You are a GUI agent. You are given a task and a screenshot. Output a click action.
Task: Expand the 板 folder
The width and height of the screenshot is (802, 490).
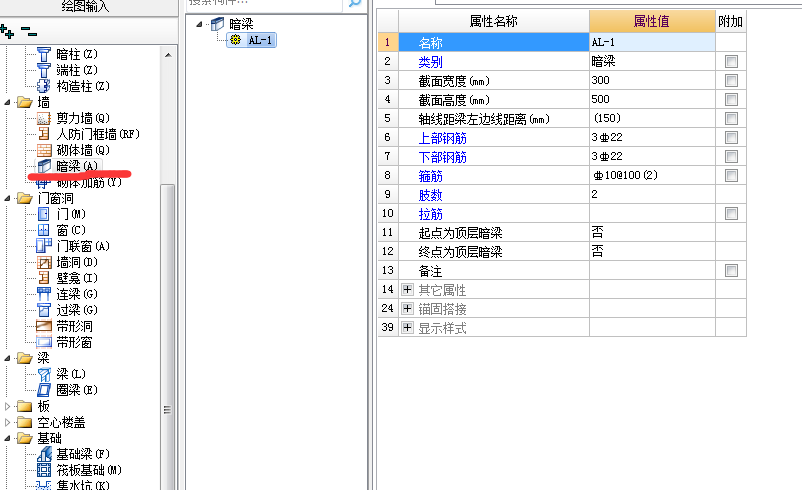pos(7,406)
